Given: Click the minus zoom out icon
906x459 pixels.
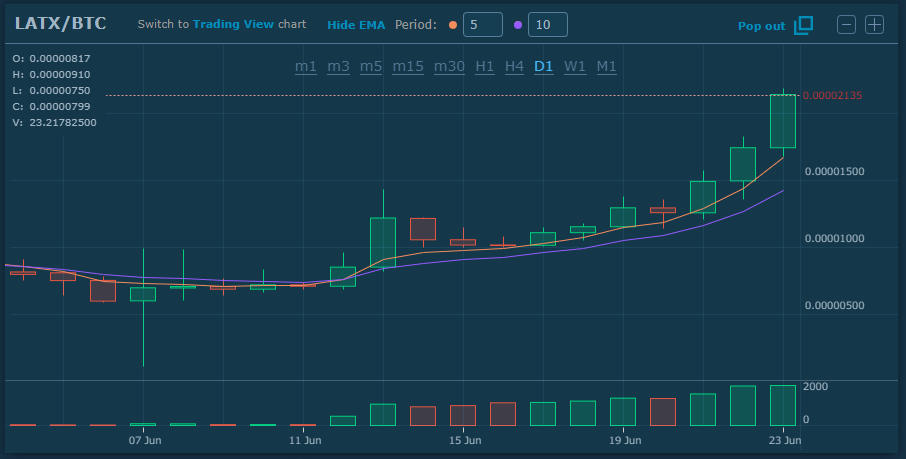Looking at the screenshot, I should click(846, 25).
